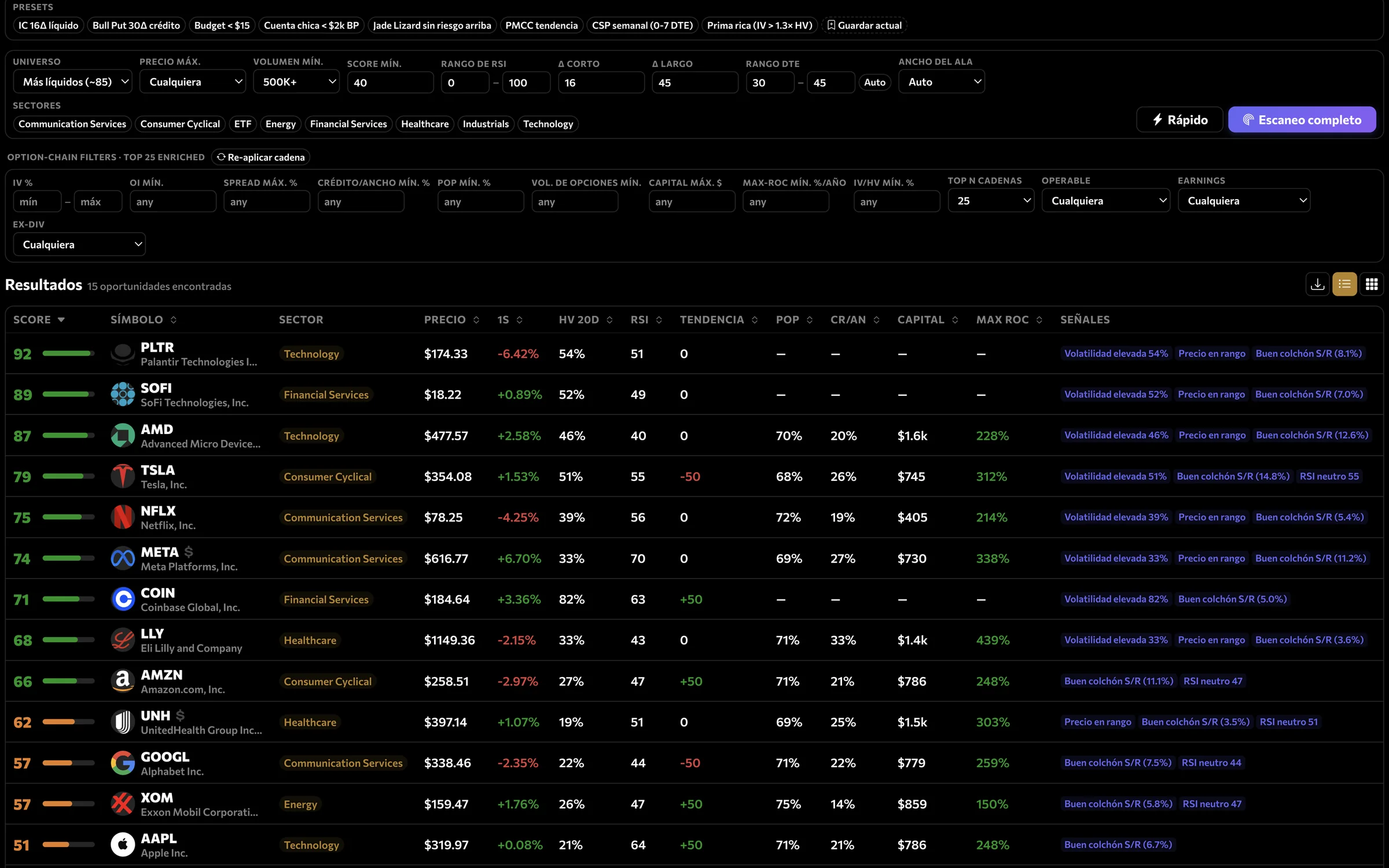Image resolution: width=1389 pixels, height=868 pixels.
Task: Sort results by HV 20D column
Action: point(609,320)
